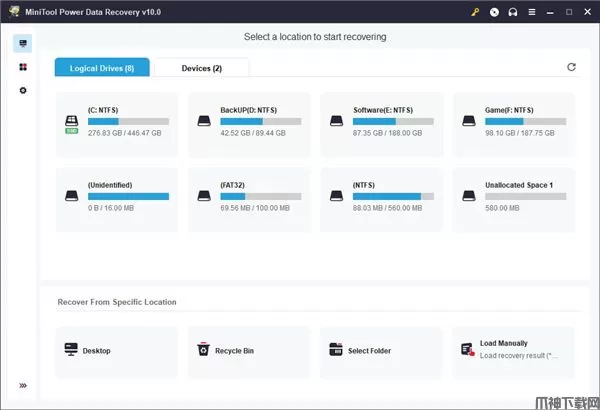Open the Settings gear in sidebar
The image size is (600, 410).
coord(23,91)
